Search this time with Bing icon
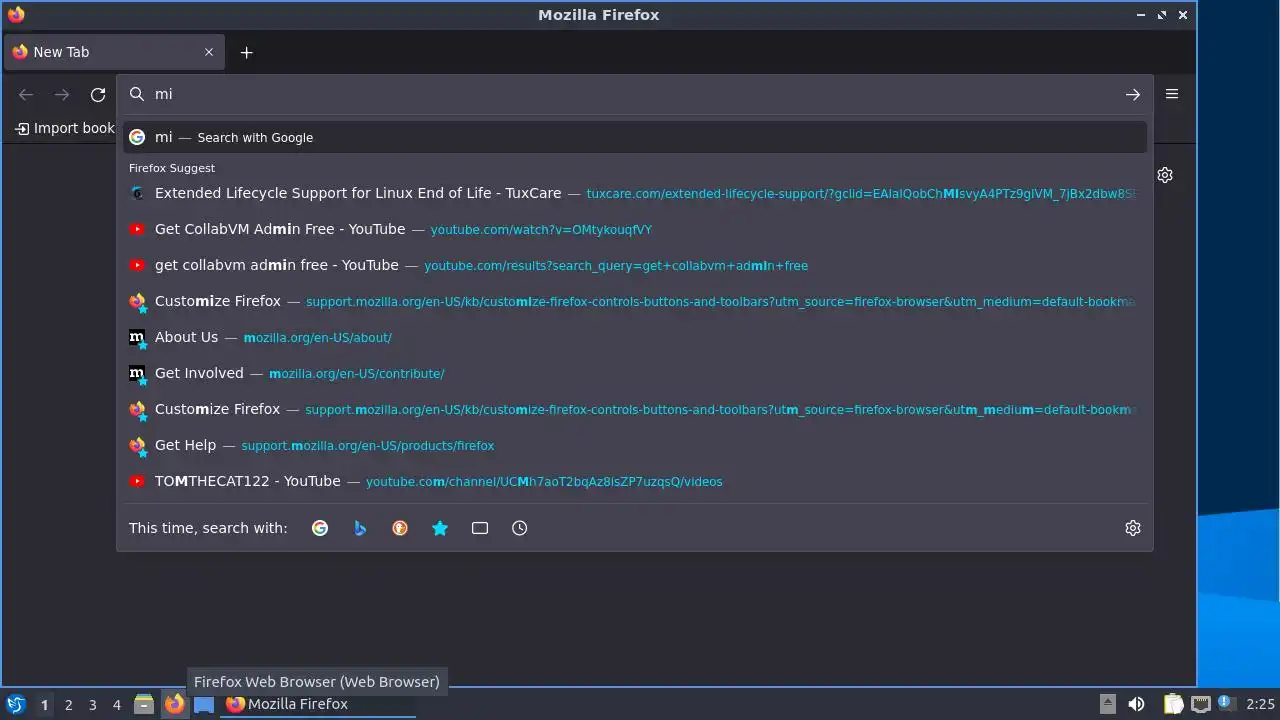This screenshot has width=1280, height=720. click(x=360, y=528)
